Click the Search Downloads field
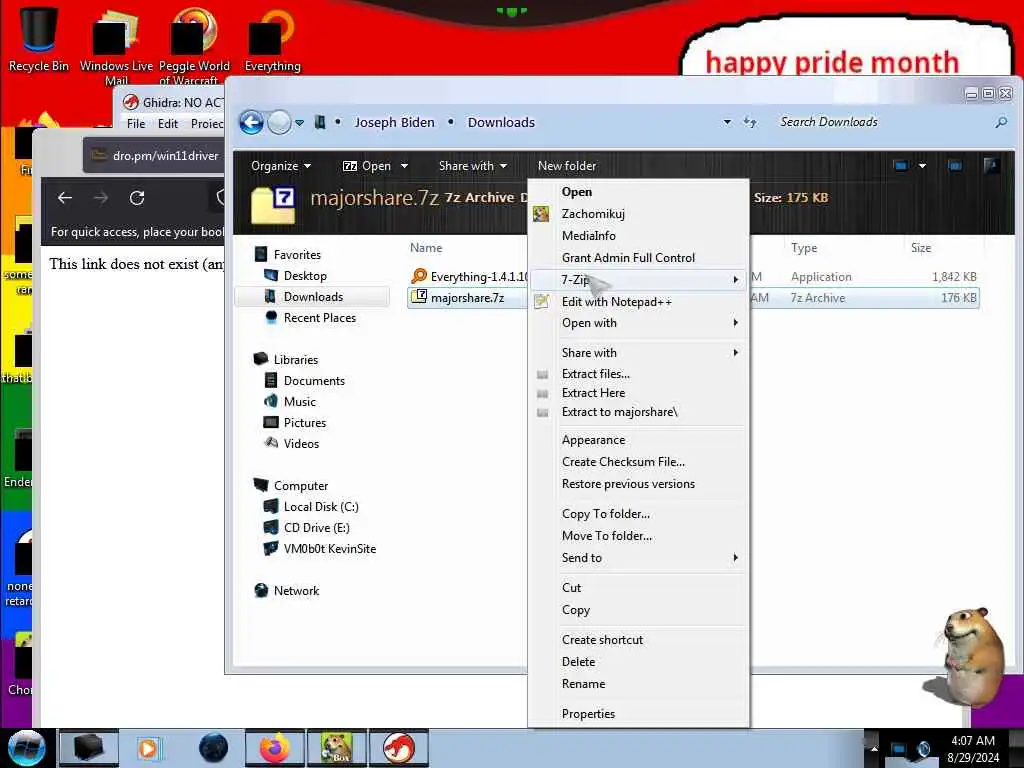 pos(882,122)
